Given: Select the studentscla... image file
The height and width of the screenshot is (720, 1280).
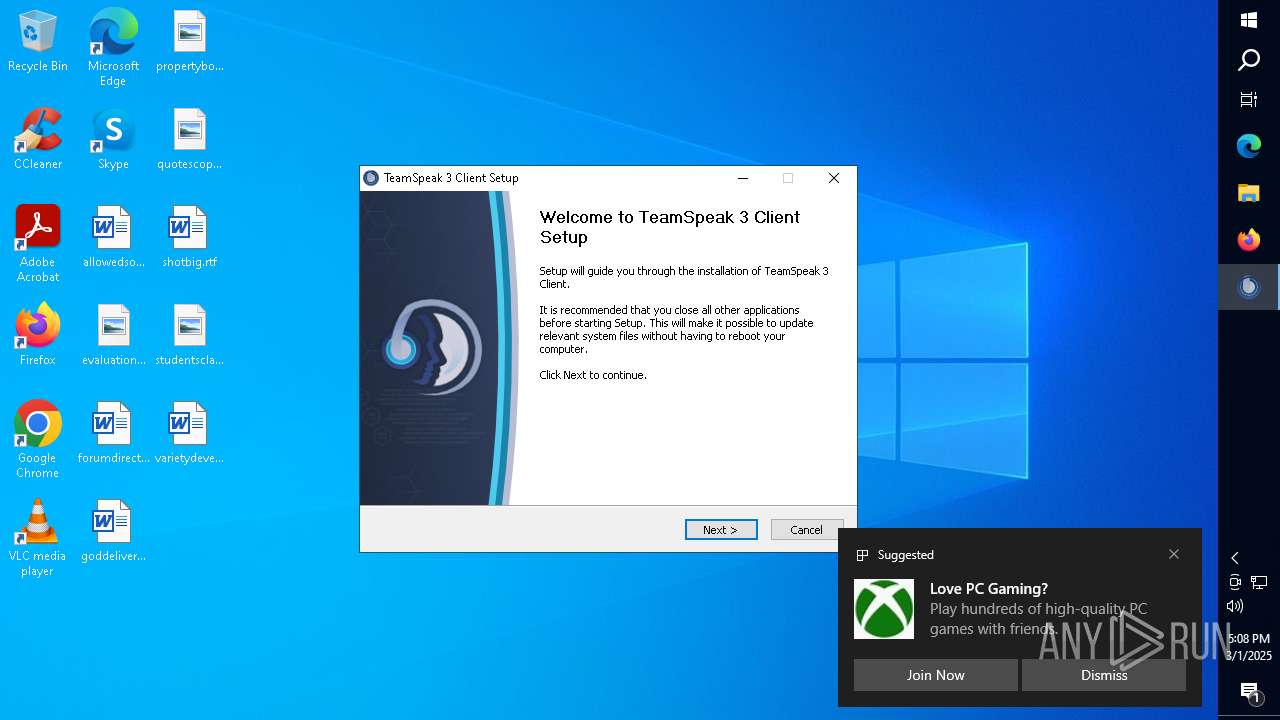Looking at the screenshot, I should coord(189,335).
